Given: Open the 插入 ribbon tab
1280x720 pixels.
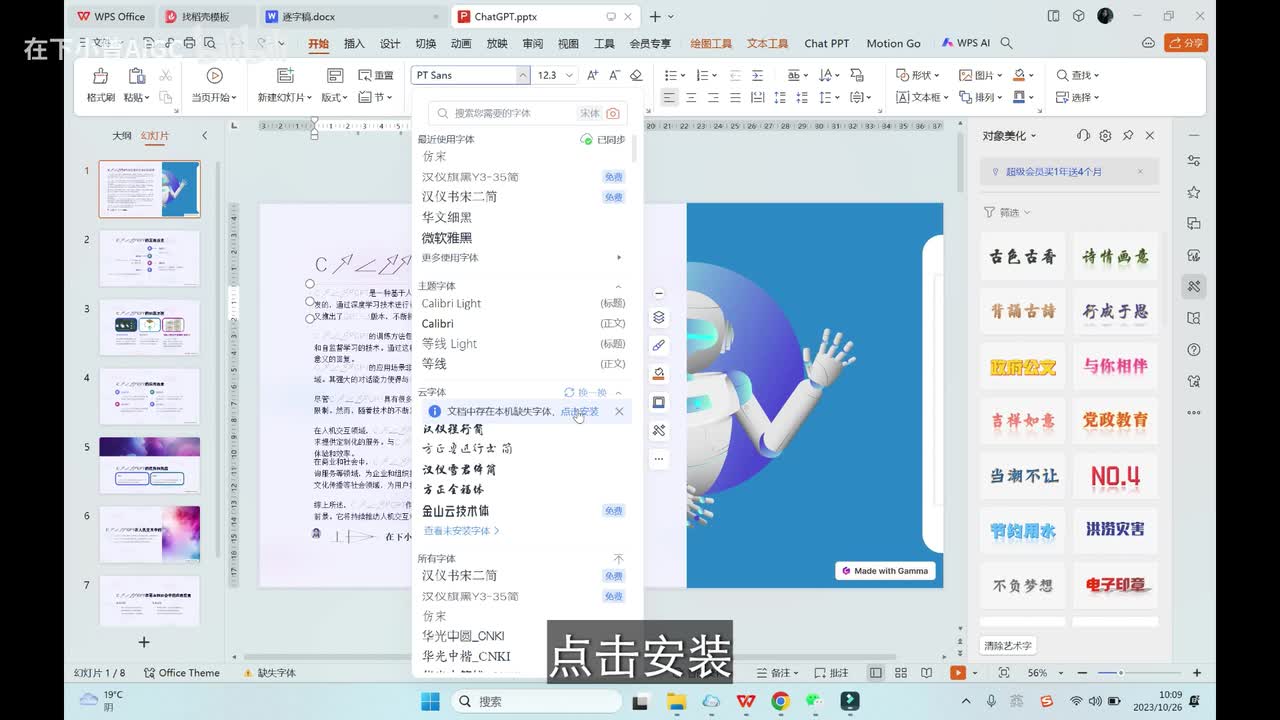Looking at the screenshot, I should [354, 44].
